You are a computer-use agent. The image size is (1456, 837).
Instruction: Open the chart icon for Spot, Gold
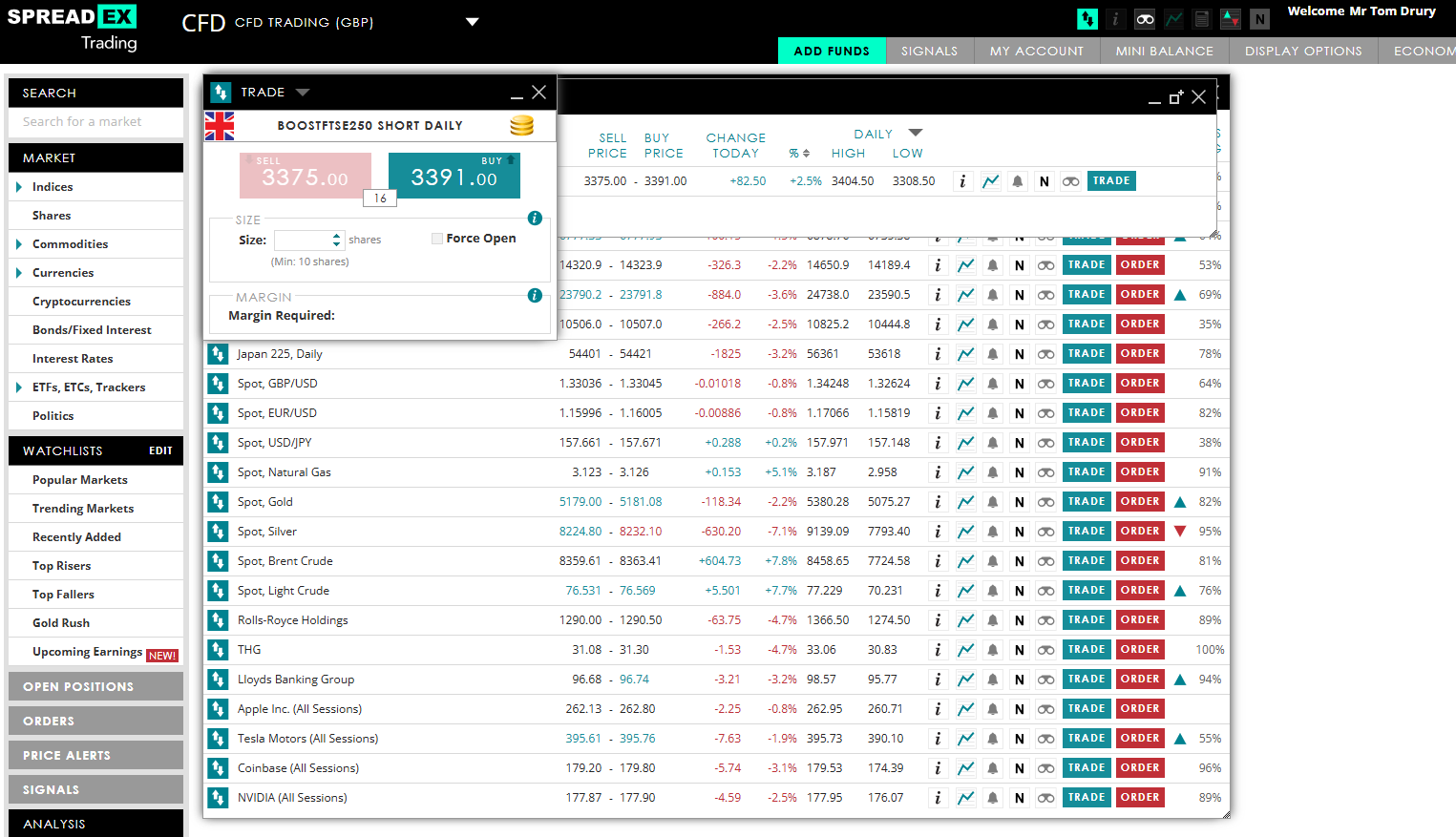pos(965,501)
